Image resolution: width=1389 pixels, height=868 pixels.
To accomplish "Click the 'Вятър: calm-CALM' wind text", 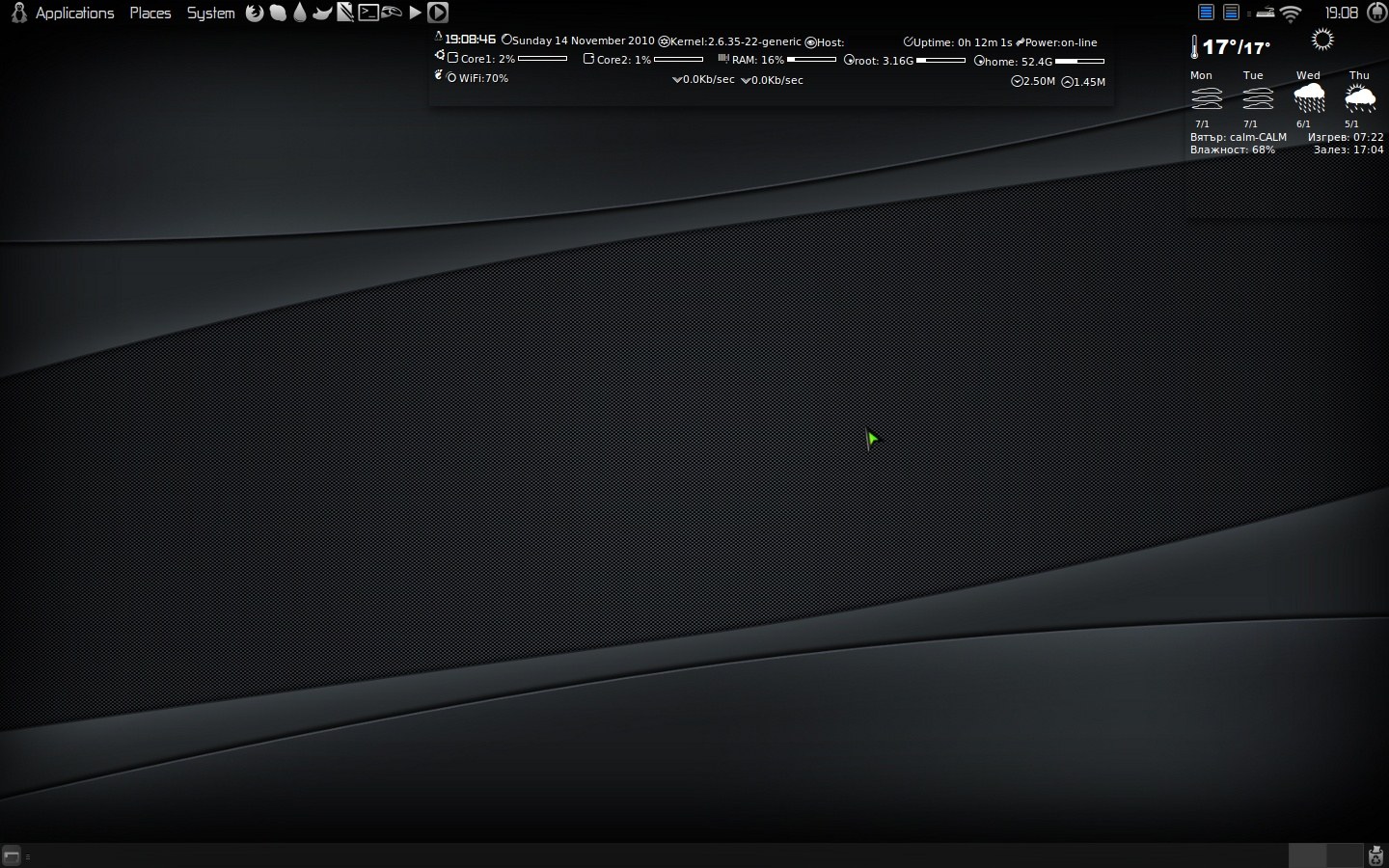I will [1239, 137].
